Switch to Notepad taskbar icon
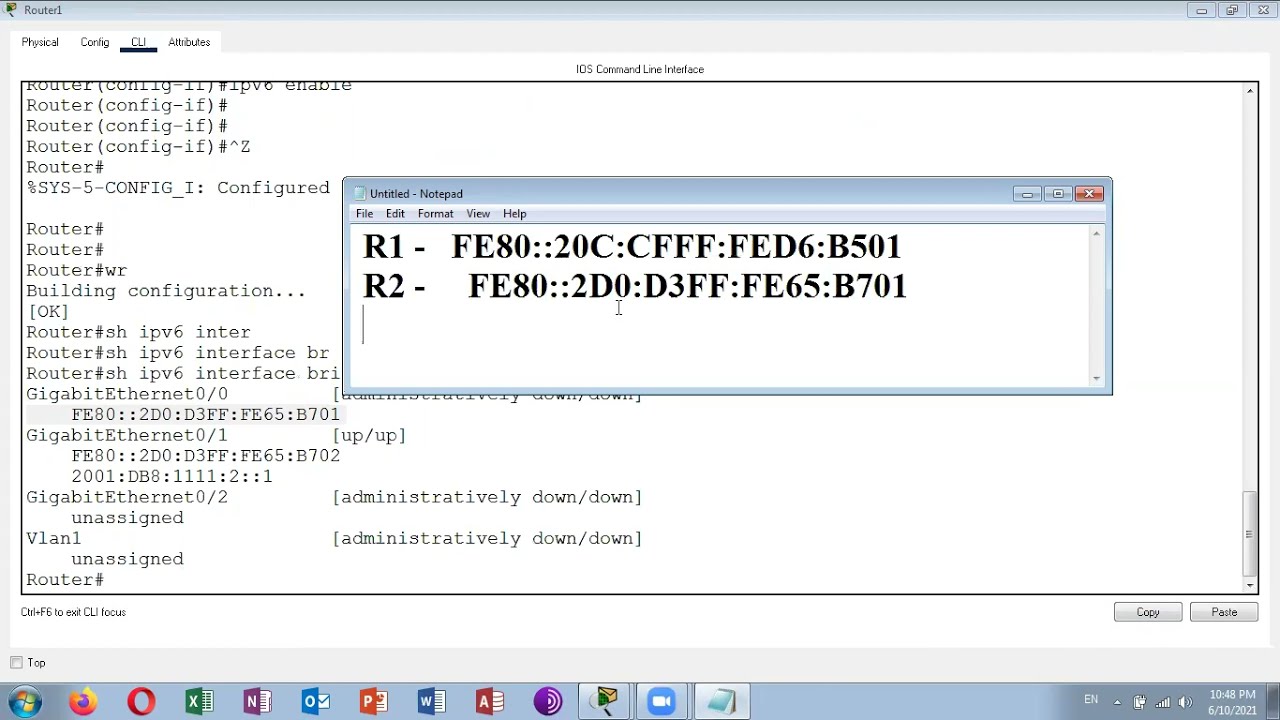Viewport: 1280px width, 720px height. tap(720, 701)
